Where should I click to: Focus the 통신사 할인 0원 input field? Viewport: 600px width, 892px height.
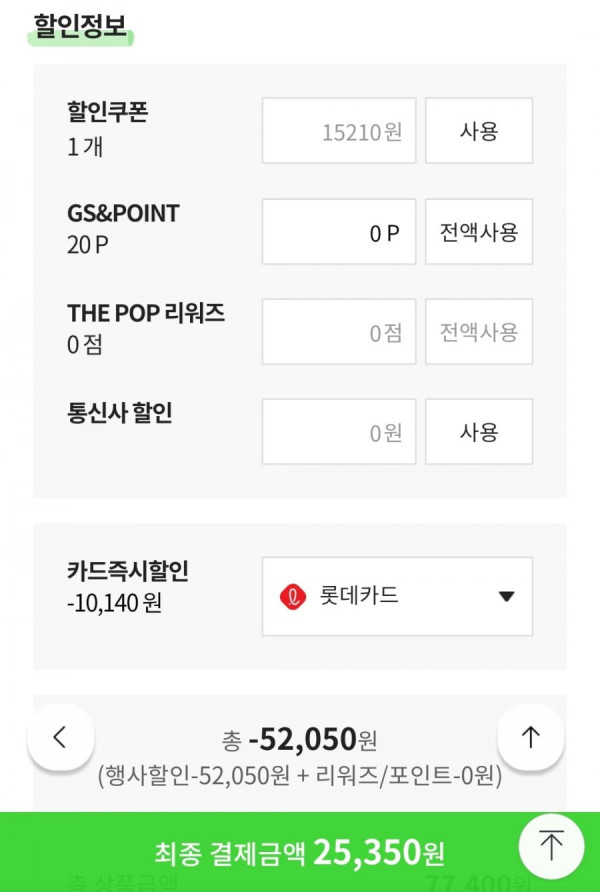pyautogui.click(x=339, y=432)
